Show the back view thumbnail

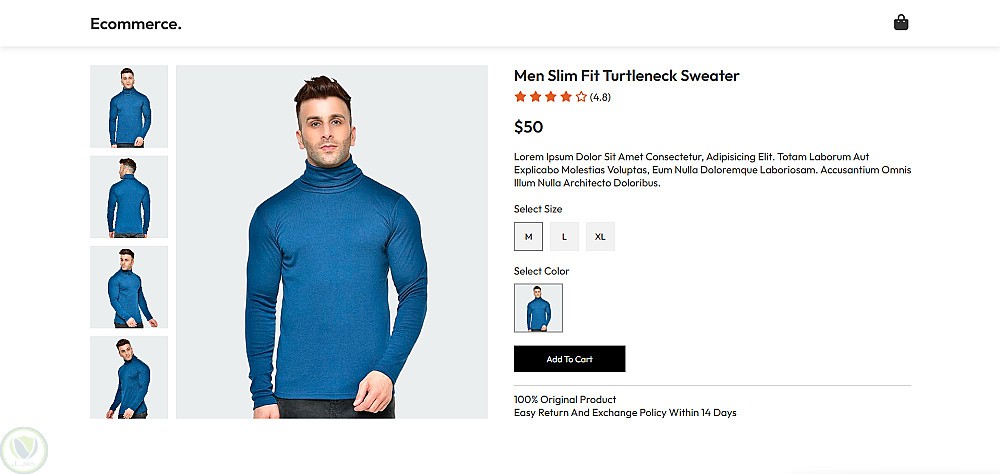click(129, 197)
